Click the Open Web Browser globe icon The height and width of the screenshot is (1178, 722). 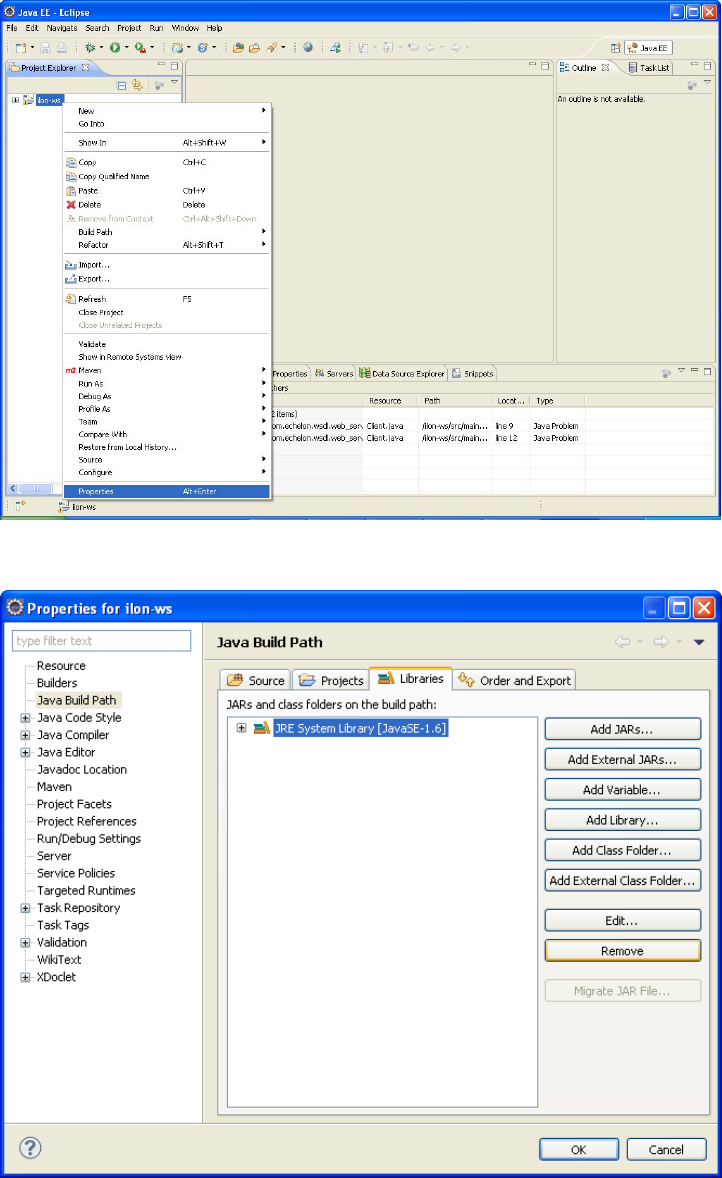pyautogui.click(x=308, y=47)
